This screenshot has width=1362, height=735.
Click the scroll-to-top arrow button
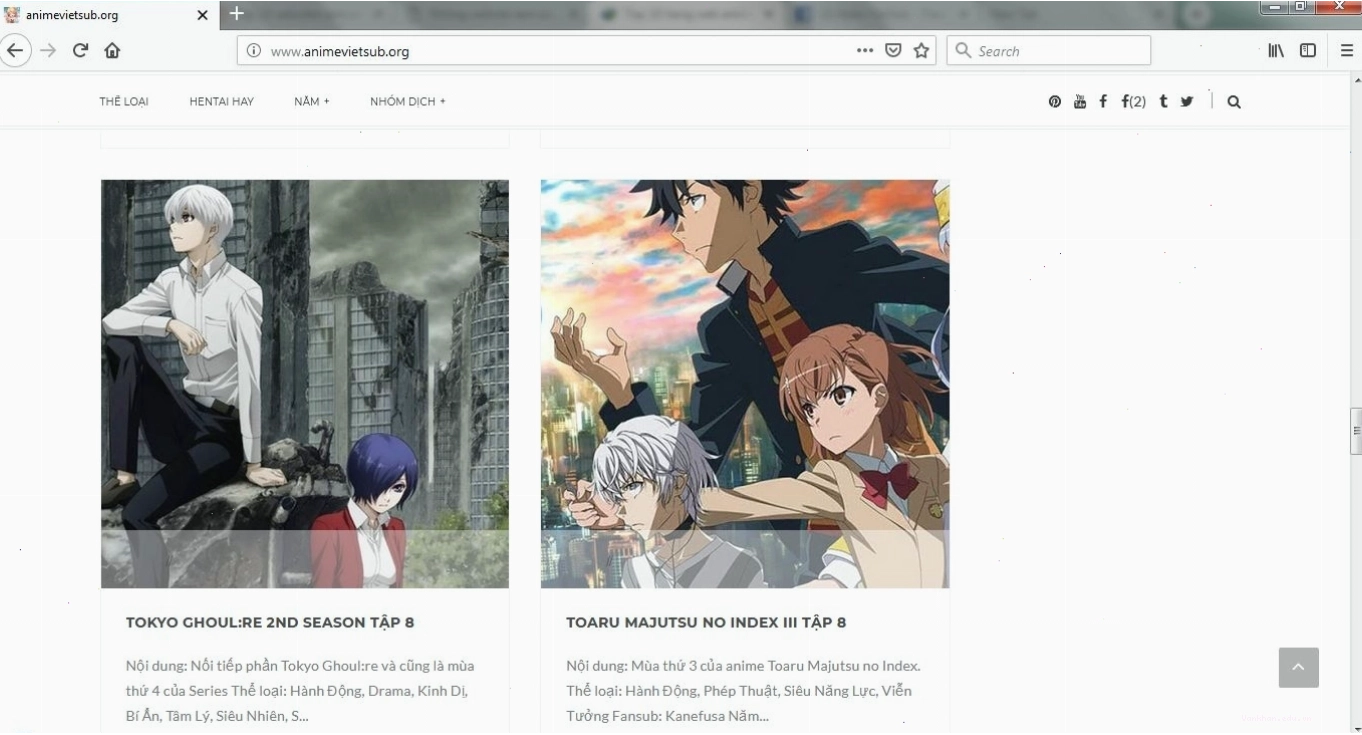(1298, 667)
